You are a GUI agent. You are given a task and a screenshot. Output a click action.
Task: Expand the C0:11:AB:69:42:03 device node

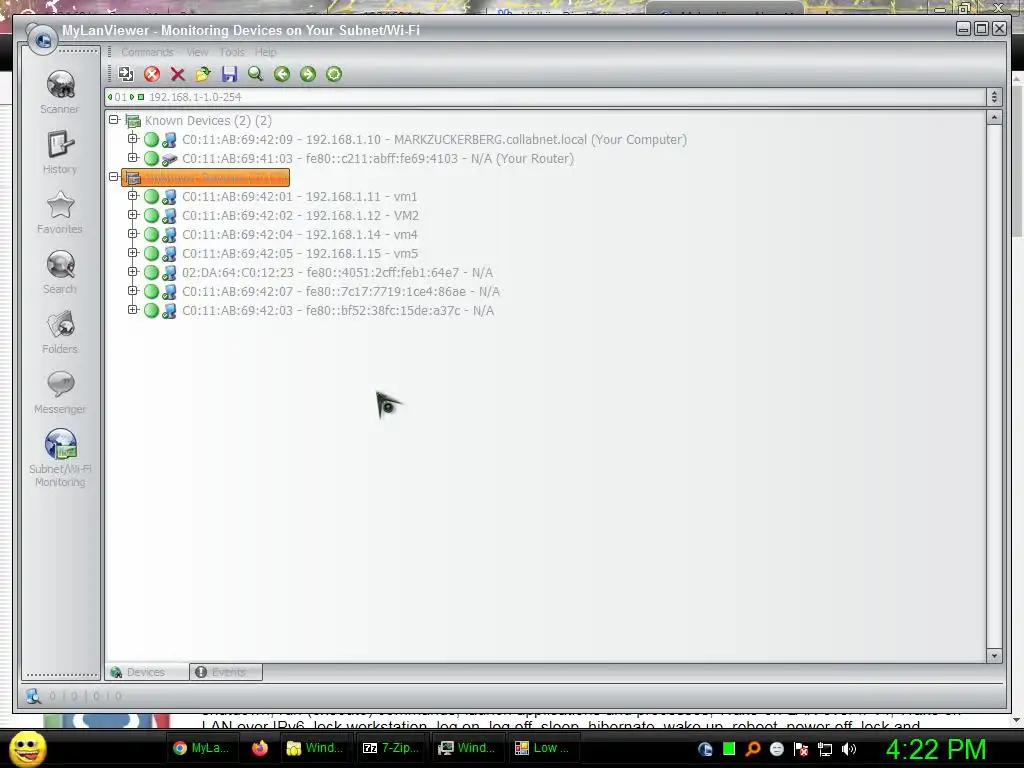pyautogui.click(x=133, y=310)
